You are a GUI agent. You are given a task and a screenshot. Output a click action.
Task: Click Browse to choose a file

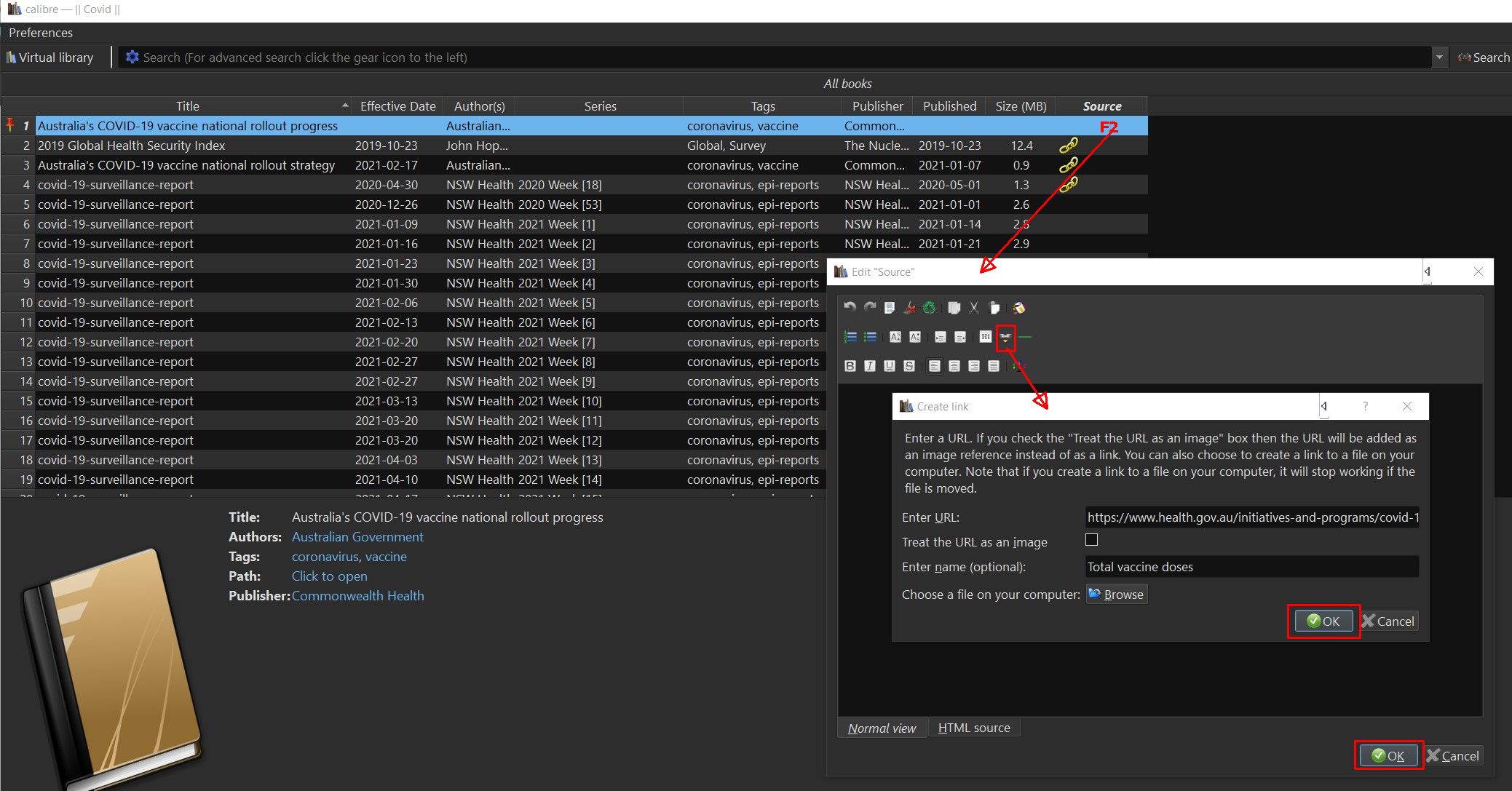tap(1117, 595)
